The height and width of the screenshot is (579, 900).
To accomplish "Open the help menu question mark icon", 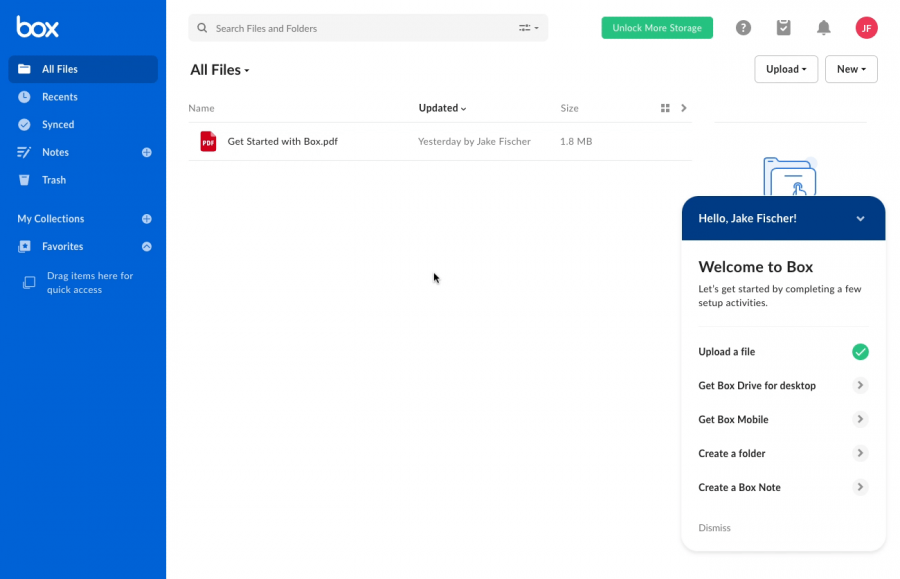I will coord(743,27).
